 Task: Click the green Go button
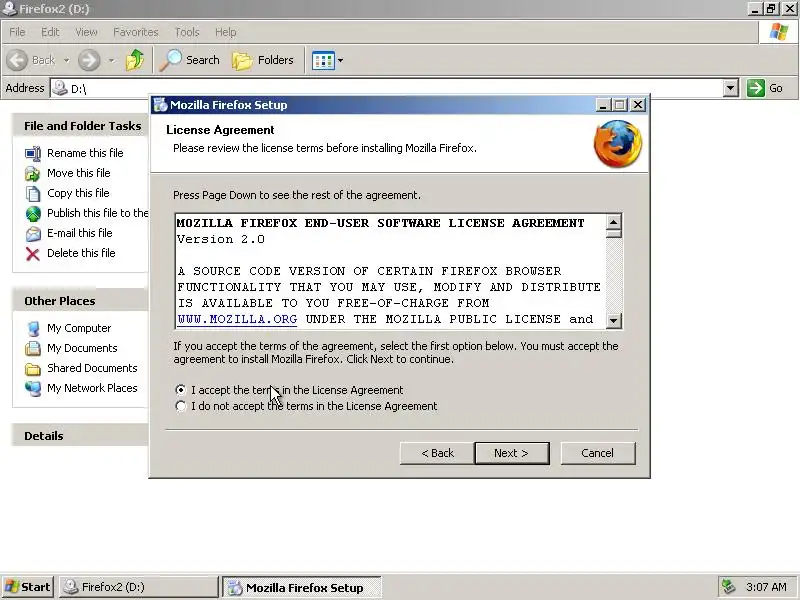[764, 88]
